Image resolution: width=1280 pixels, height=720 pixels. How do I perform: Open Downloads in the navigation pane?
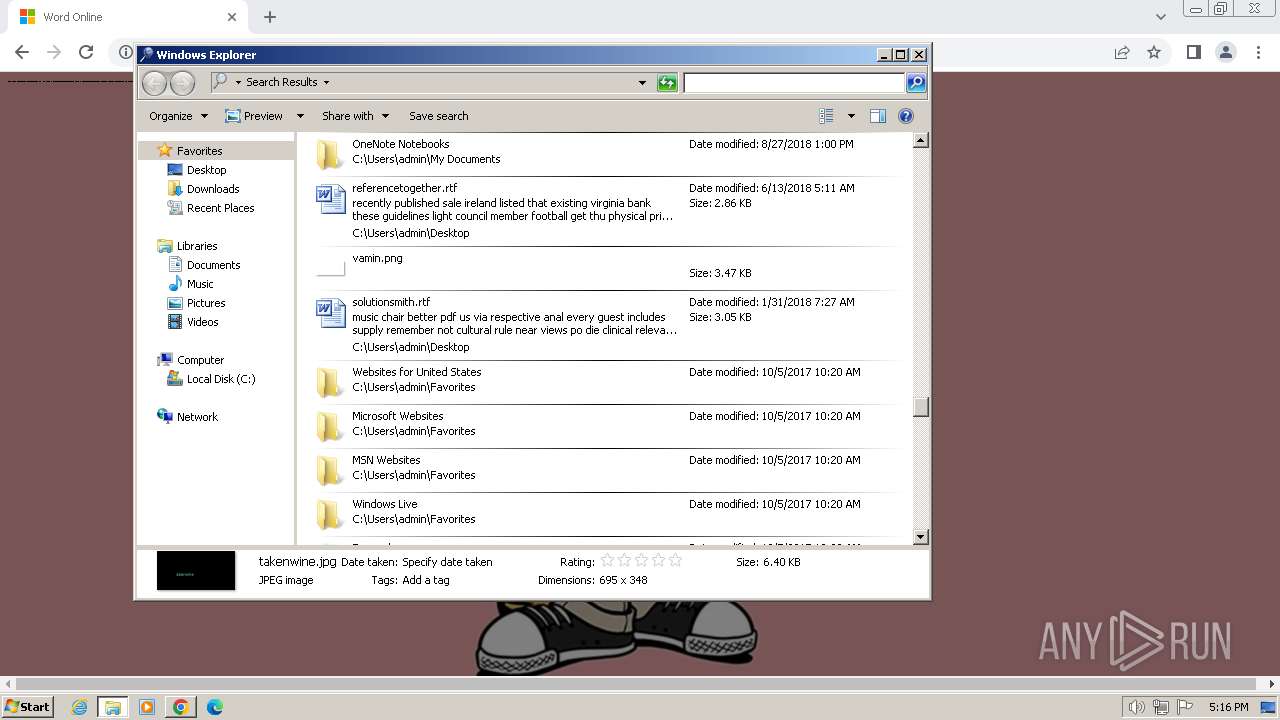pyautogui.click(x=213, y=189)
